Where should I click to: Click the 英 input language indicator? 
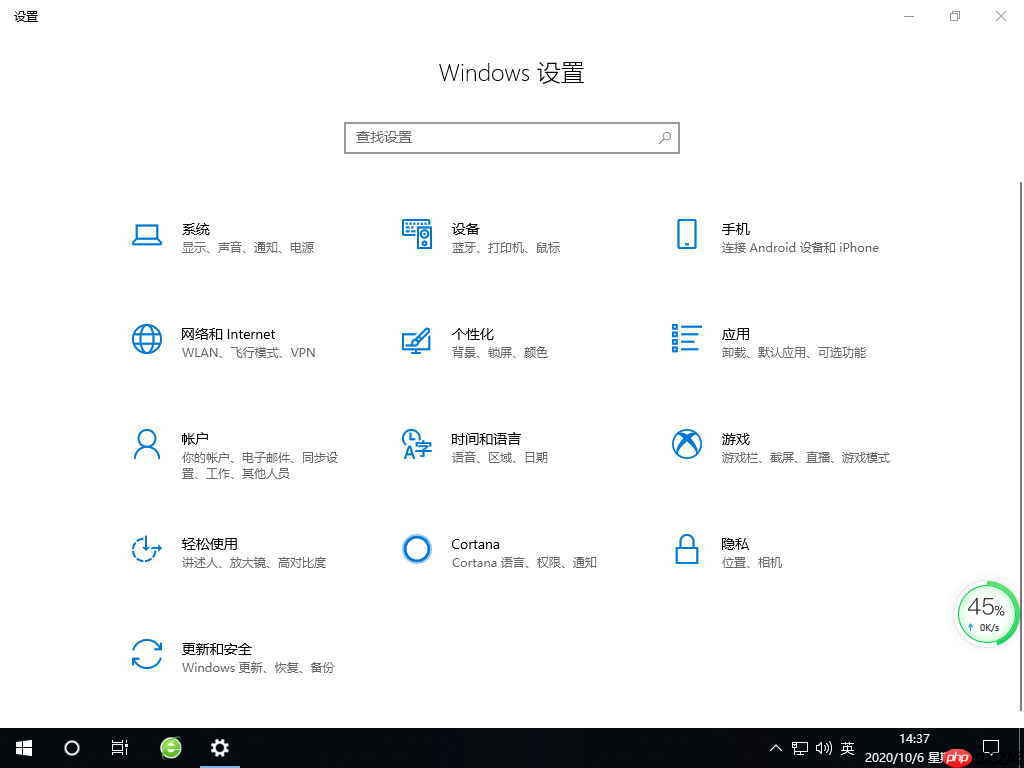(x=847, y=748)
